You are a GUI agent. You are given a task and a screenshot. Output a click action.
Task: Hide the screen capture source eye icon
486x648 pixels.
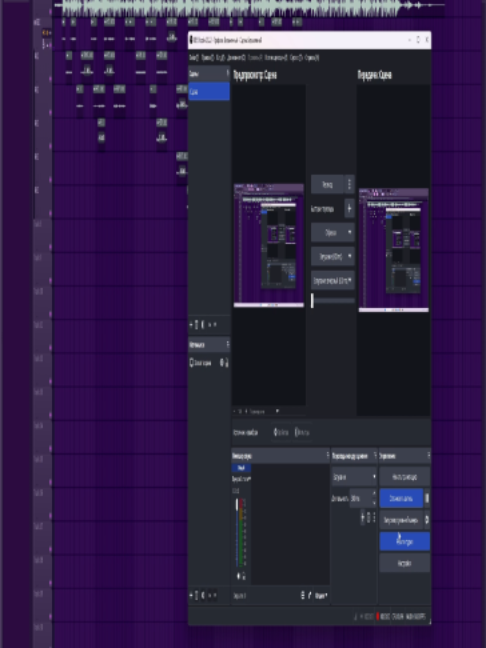[222, 363]
